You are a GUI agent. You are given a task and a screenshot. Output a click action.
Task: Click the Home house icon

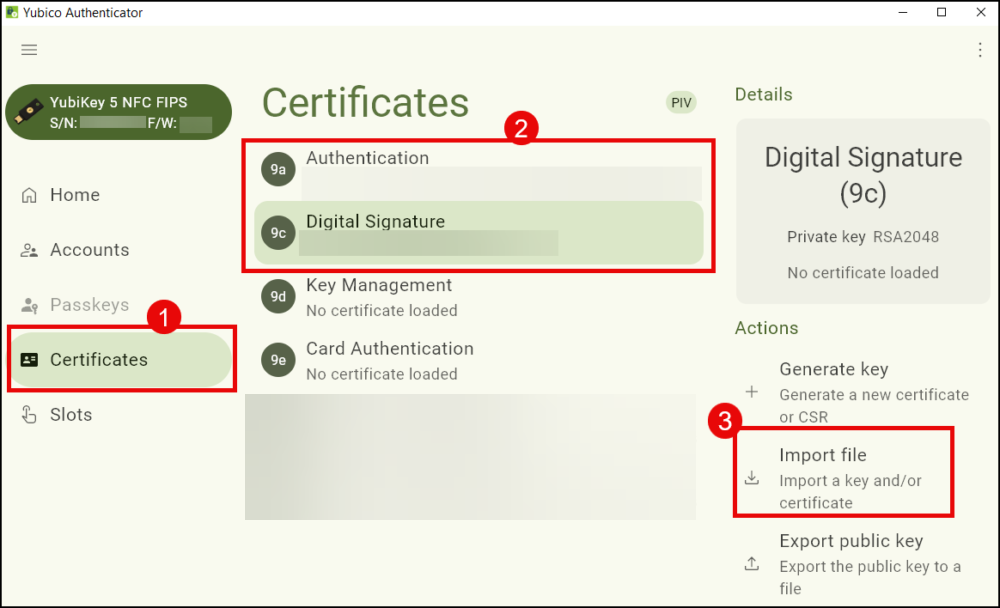29,195
